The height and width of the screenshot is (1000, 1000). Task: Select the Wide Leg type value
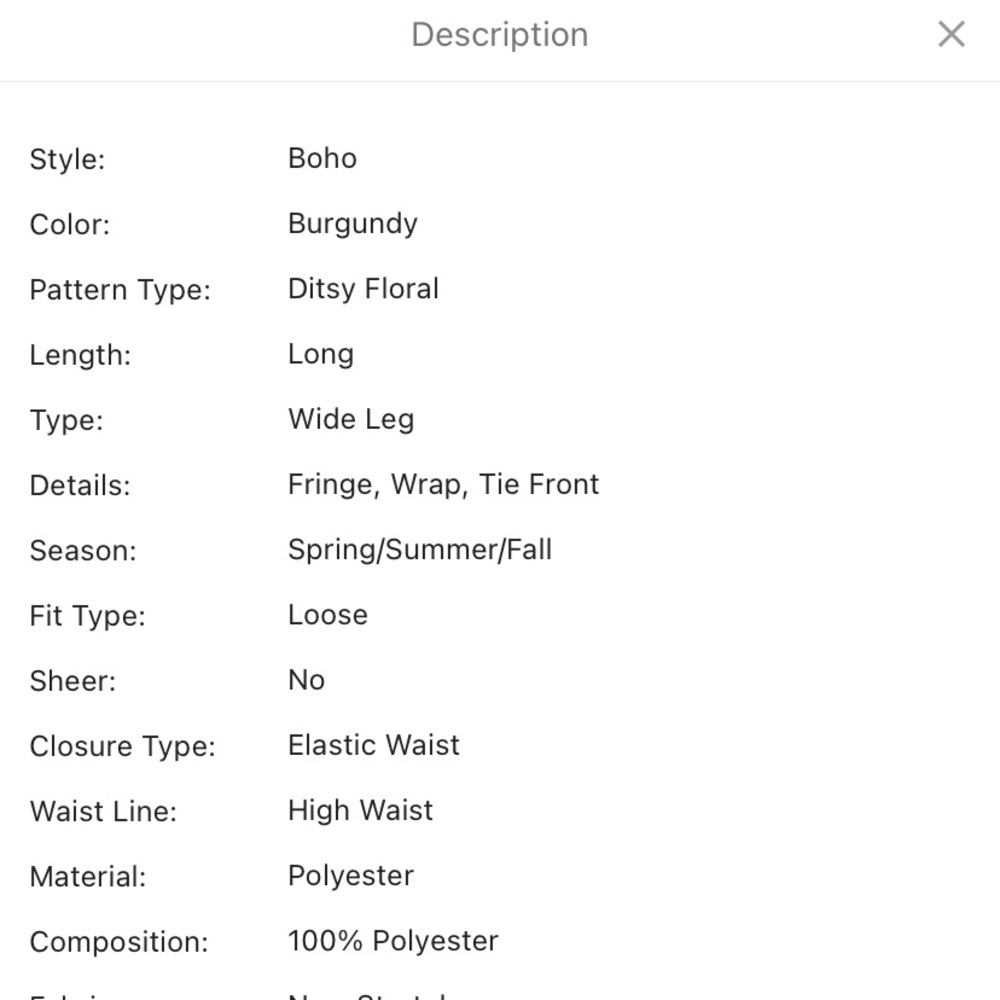click(351, 420)
